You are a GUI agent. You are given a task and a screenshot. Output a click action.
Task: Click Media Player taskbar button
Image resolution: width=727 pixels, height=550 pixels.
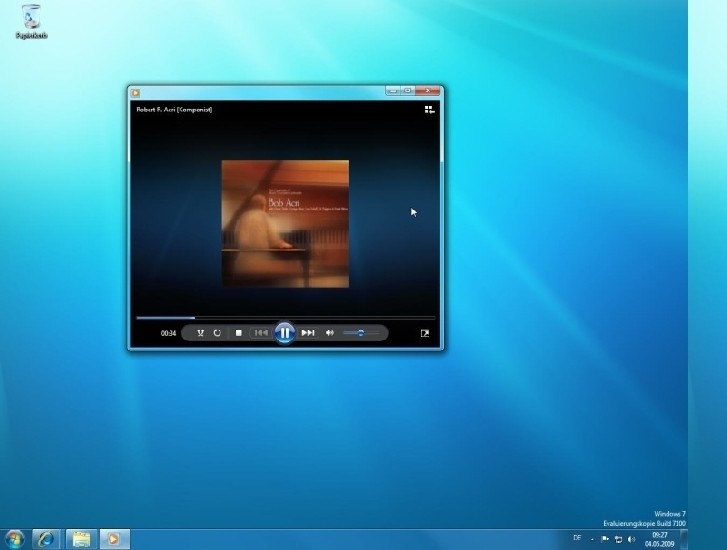point(114,539)
